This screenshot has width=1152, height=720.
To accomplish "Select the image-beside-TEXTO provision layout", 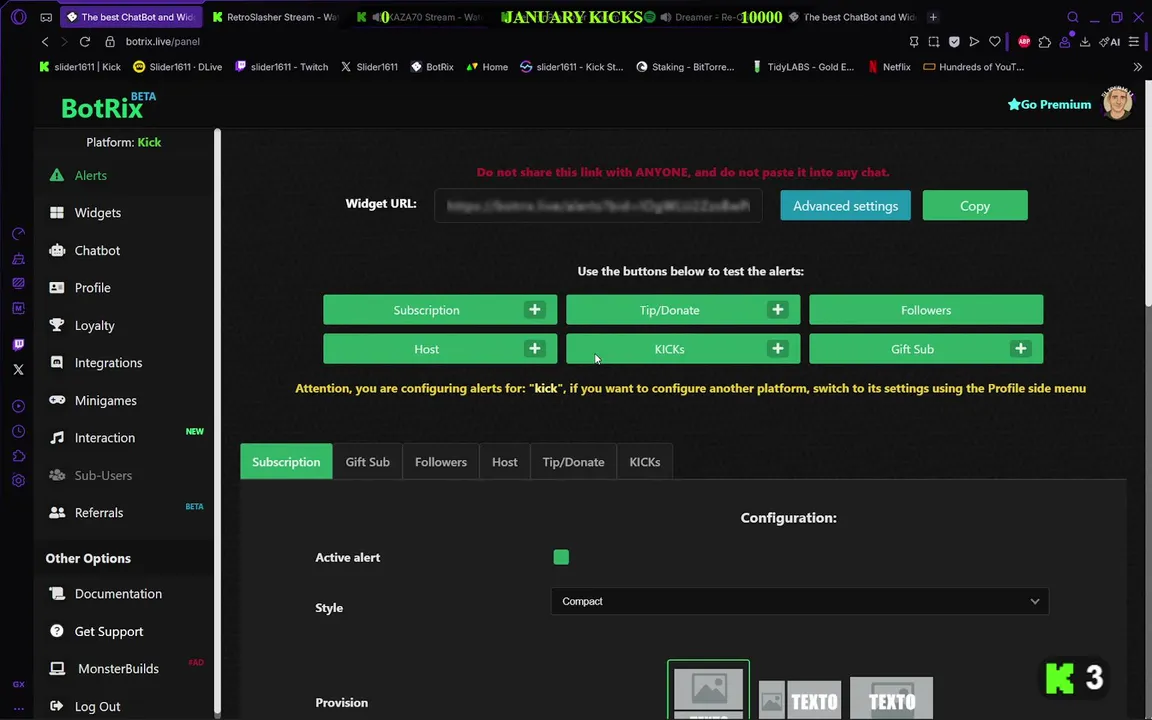I will [799, 699].
